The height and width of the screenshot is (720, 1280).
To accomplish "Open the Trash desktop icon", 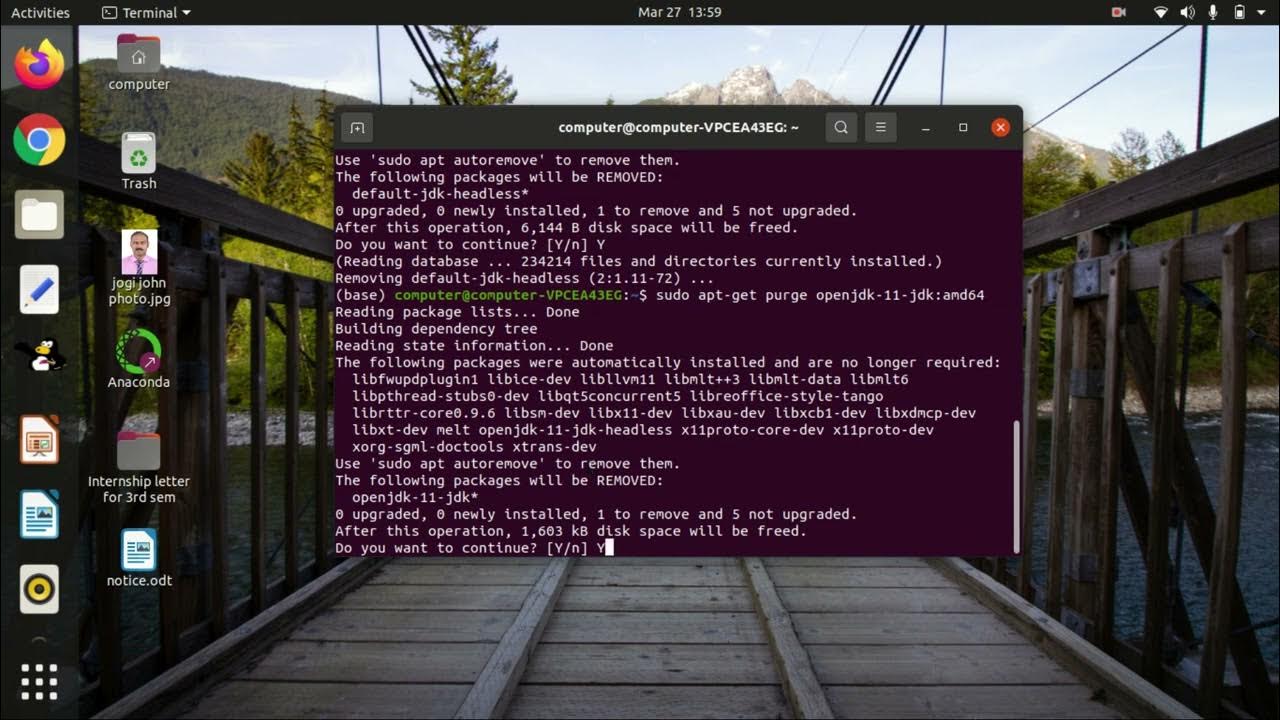I will (x=139, y=161).
